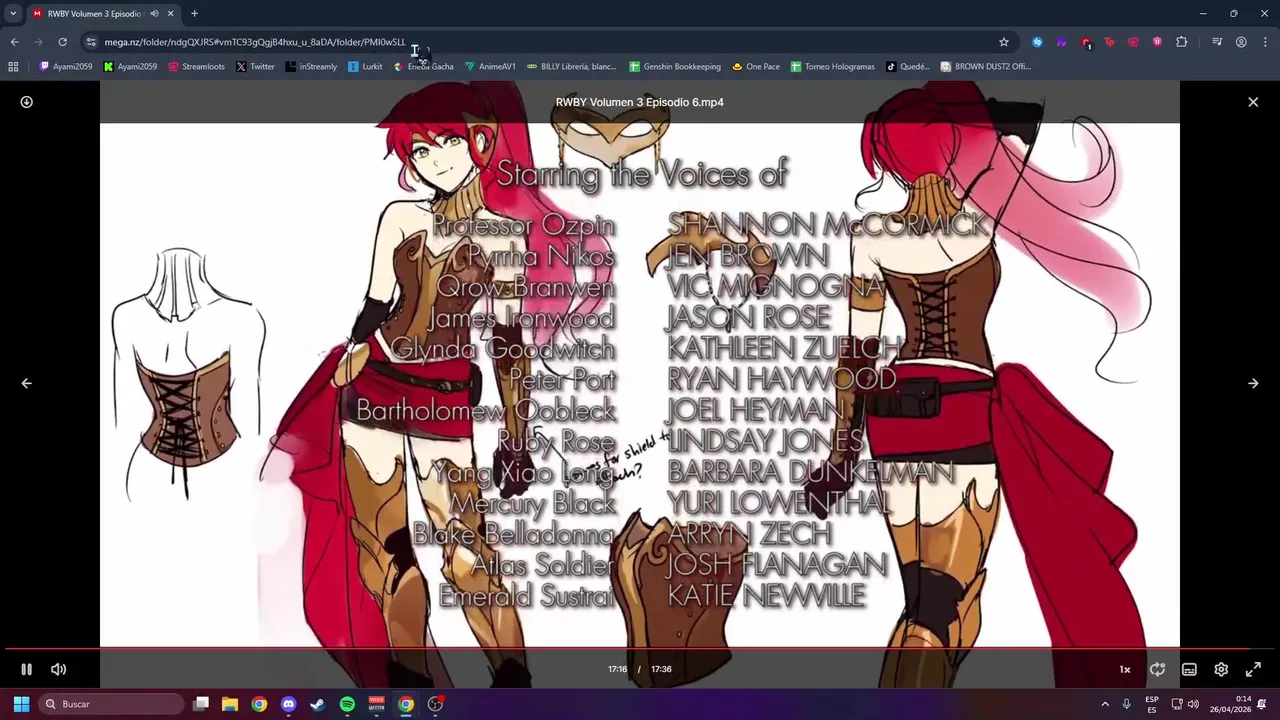Open Chrome three-dot menu
The width and height of the screenshot is (1280, 720).
point(1265,42)
